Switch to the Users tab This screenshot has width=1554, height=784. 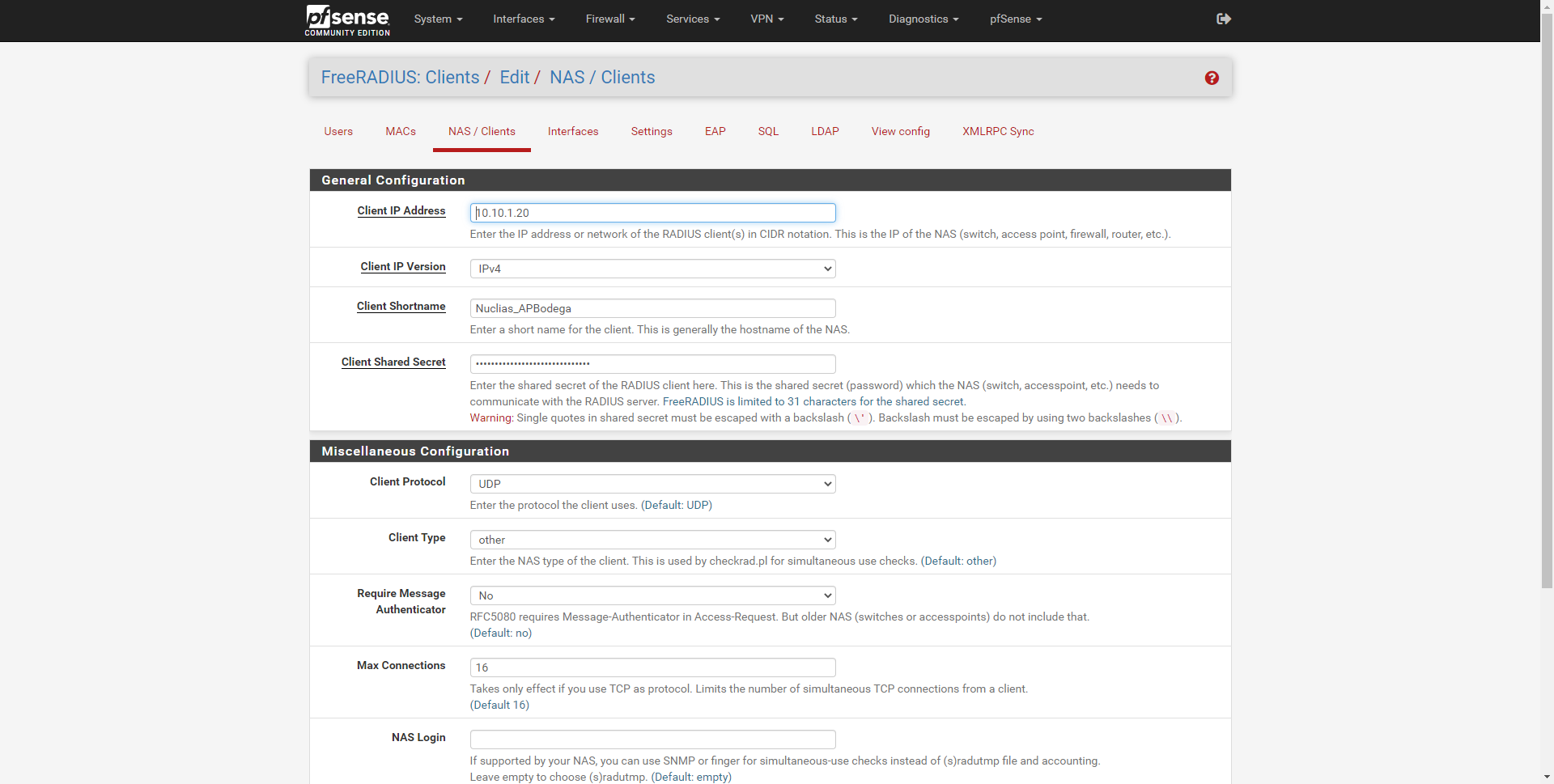pos(338,131)
